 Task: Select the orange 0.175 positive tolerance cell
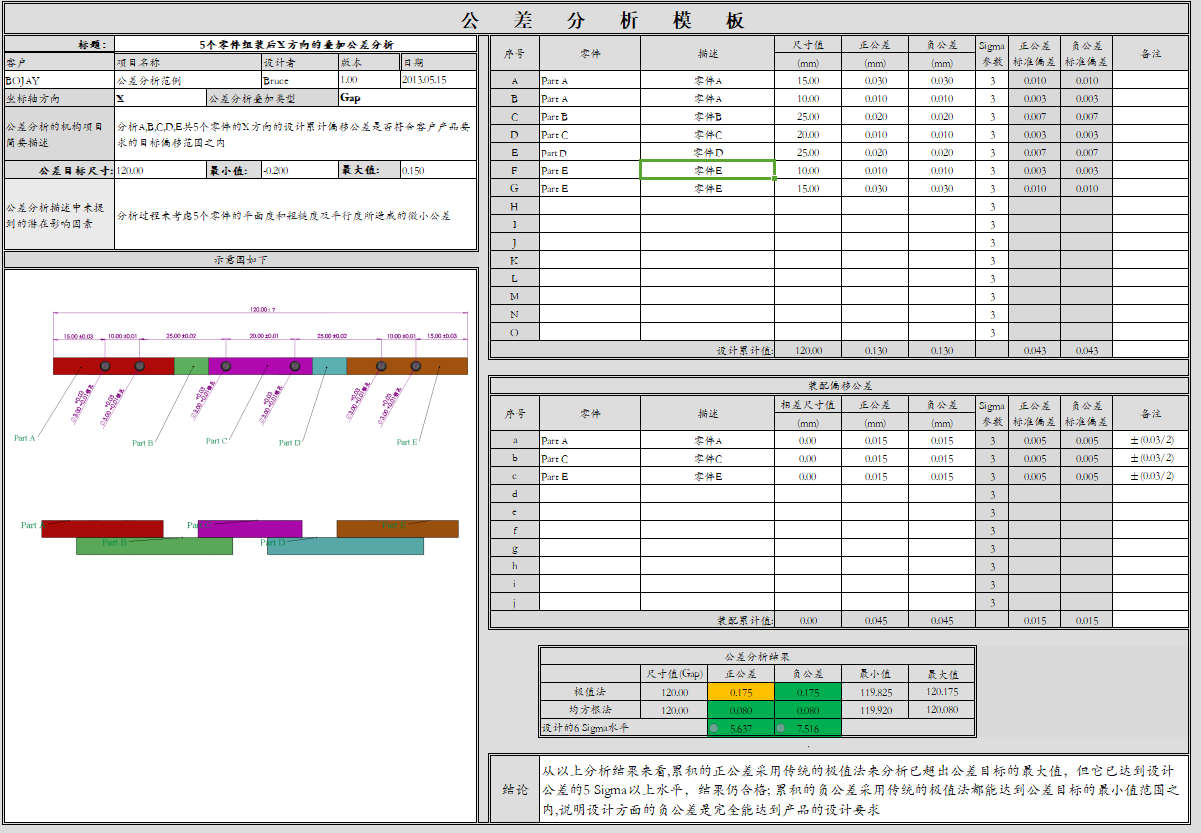[x=741, y=692]
